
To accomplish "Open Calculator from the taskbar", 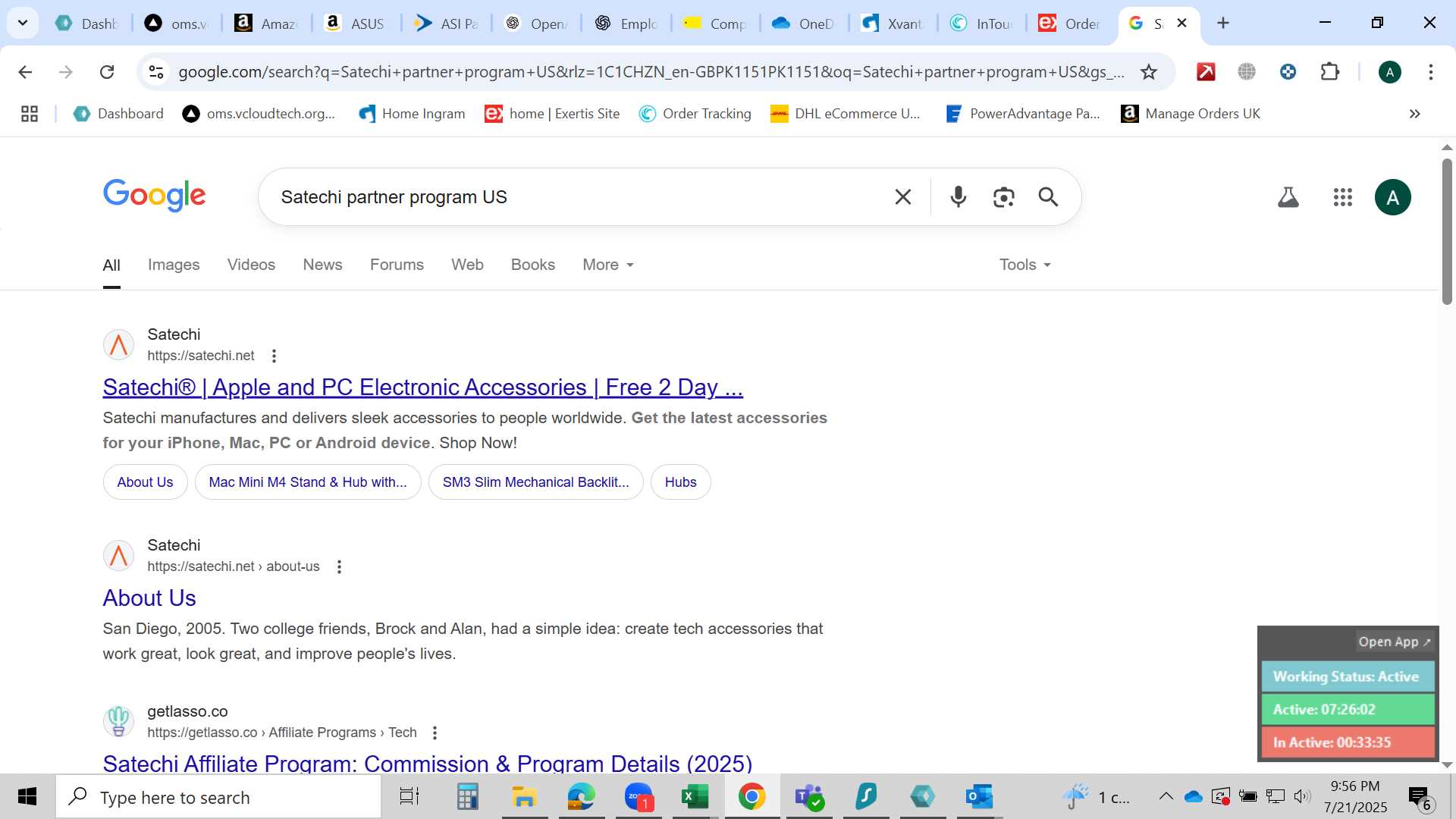I will point(467,797).
